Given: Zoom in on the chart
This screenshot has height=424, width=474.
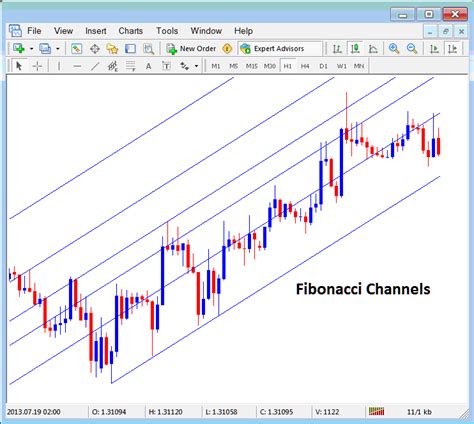Looking at the screenshot, I should click(394, 49).
